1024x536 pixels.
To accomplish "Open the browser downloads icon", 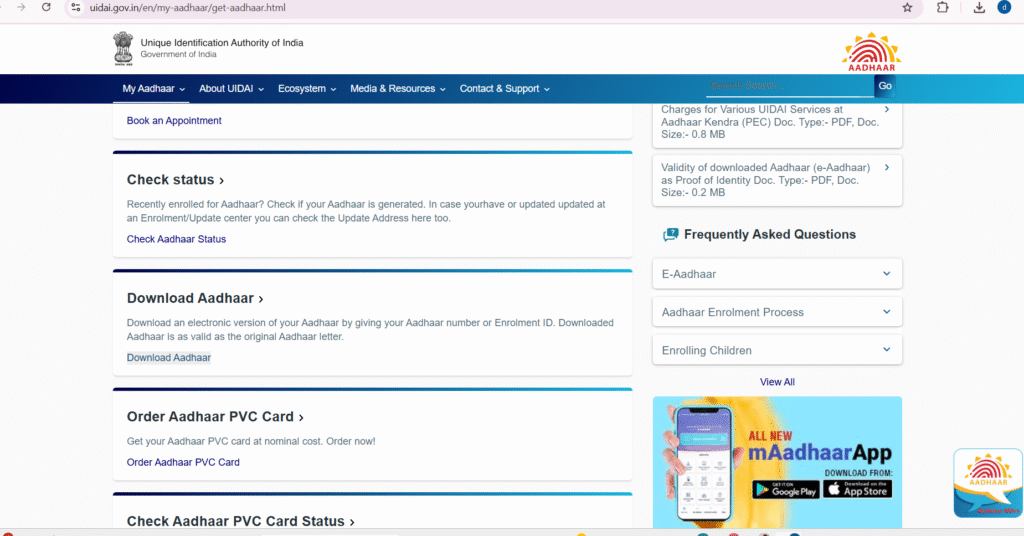I will [x=979, y=7].
